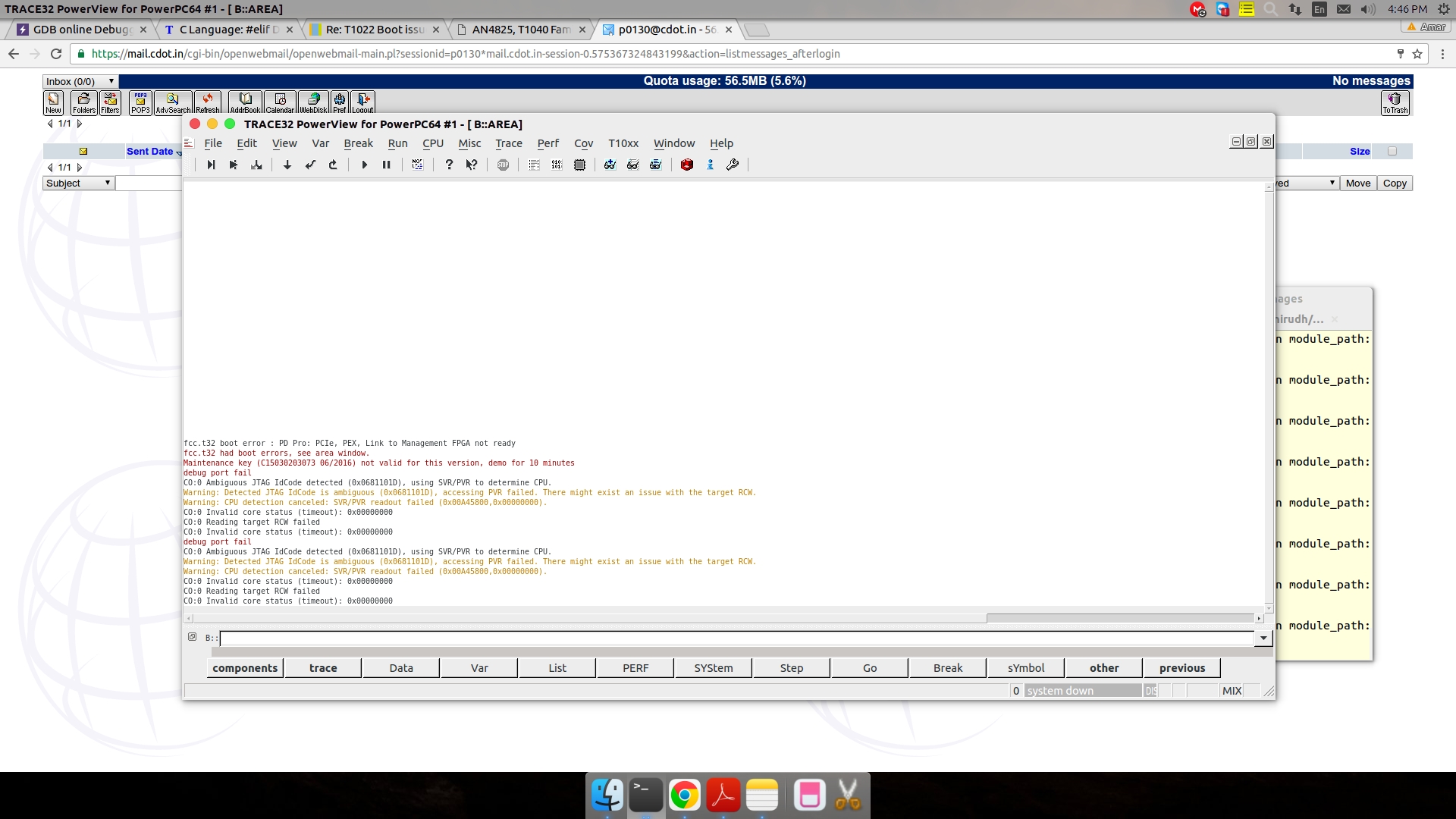Open the B:: command line history dropdown
1456x819 pixels.
tap(1263, 638)
